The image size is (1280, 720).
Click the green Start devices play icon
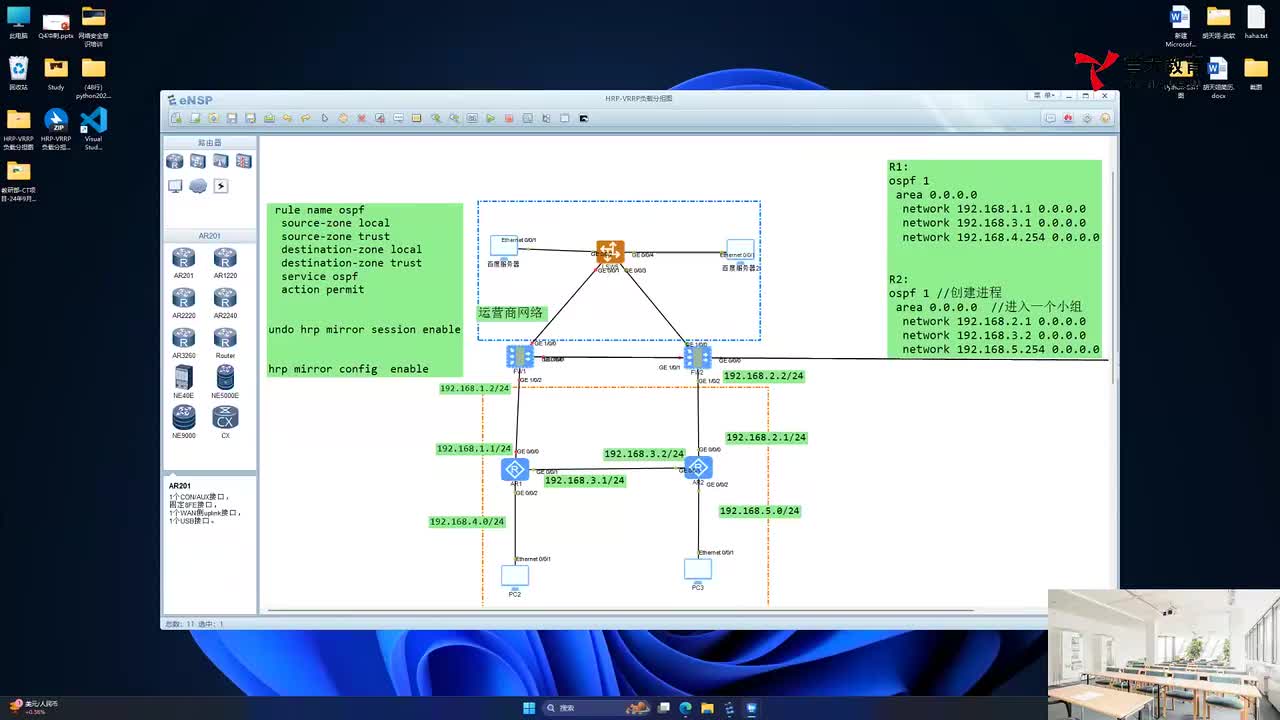490,118
